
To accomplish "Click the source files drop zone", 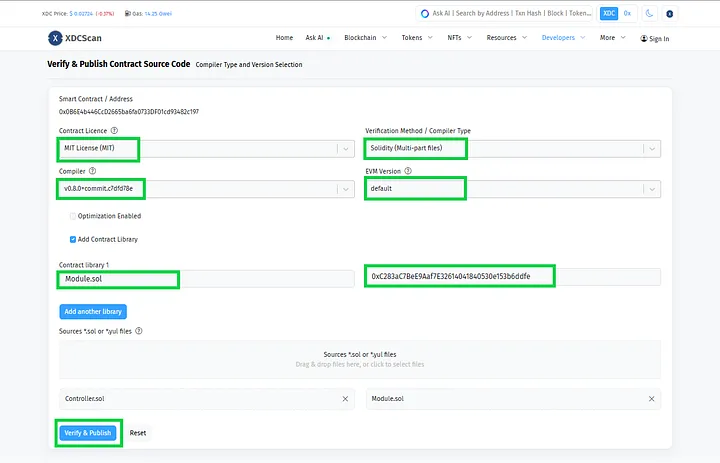I will (x=359, y=360).
